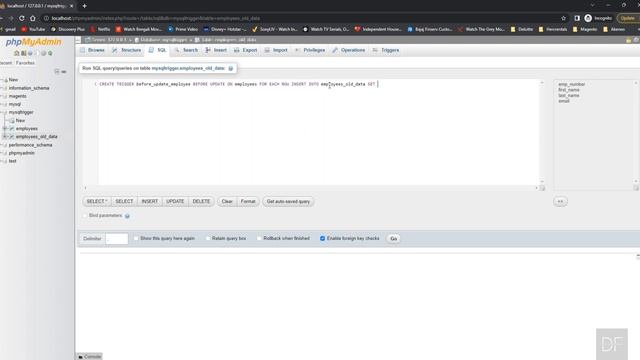The image size is (640, 360).
Task: Expand performance_schema database node
Action: 2,145
